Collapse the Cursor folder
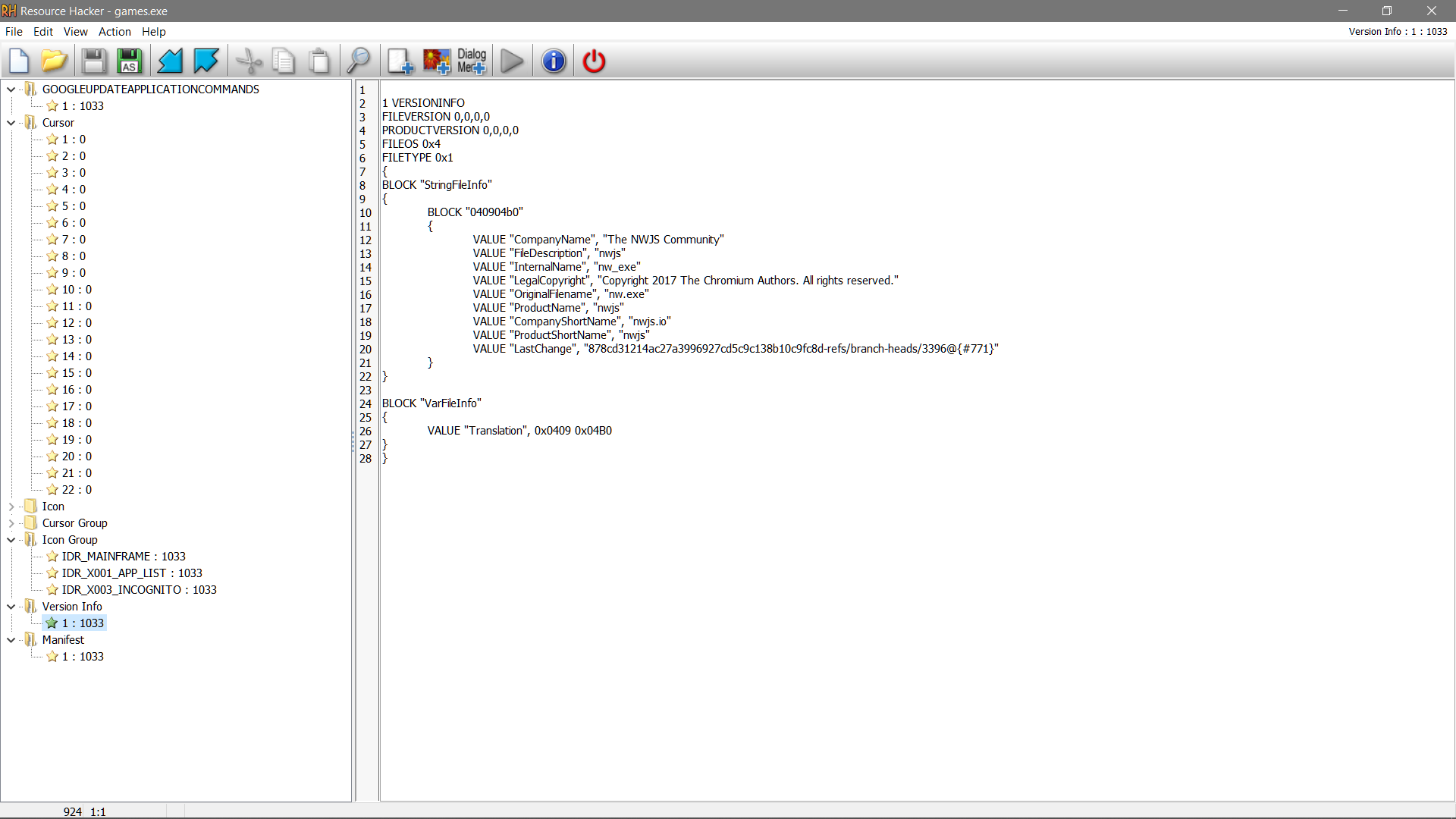 click(11, 123)
